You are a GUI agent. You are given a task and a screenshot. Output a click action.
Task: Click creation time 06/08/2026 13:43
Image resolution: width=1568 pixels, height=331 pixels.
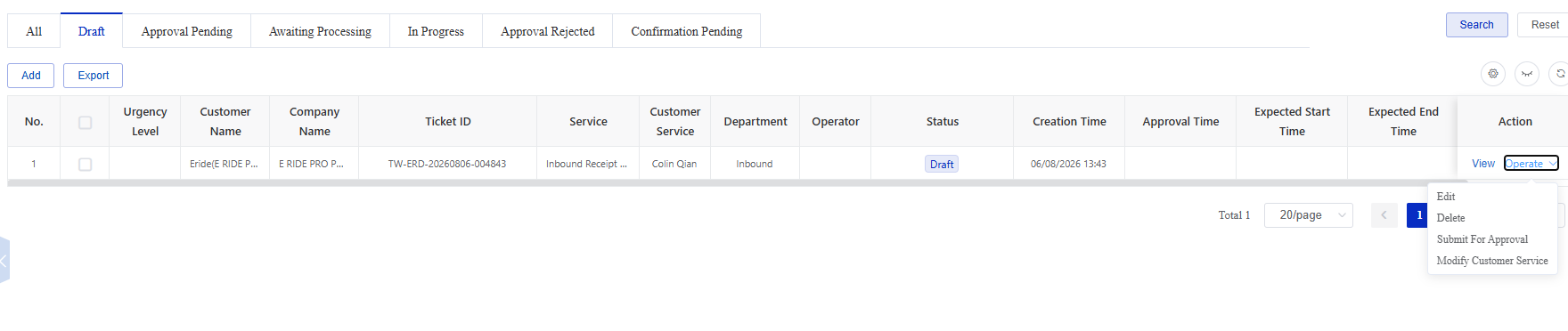click(1068, 164)
